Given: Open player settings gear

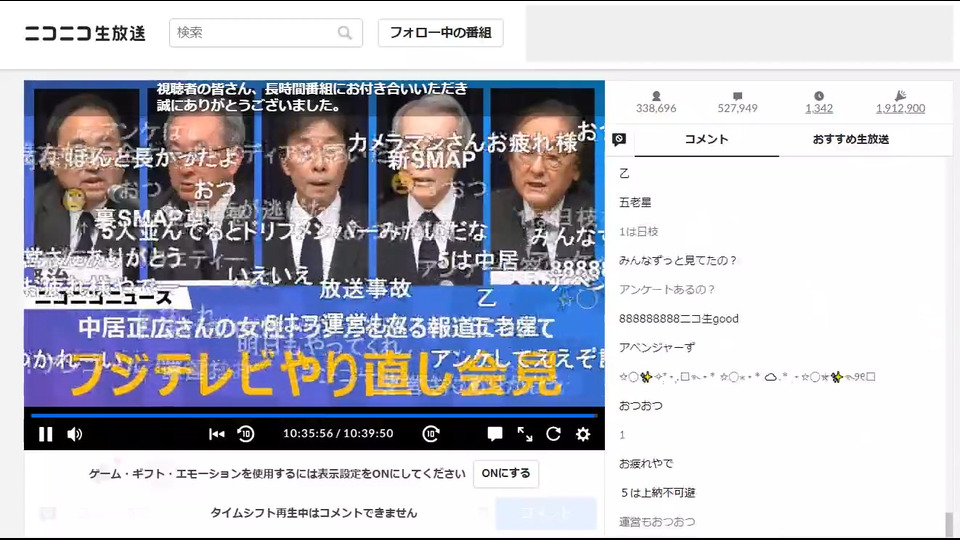Looking at the screenshot, I should click(583, 434).
